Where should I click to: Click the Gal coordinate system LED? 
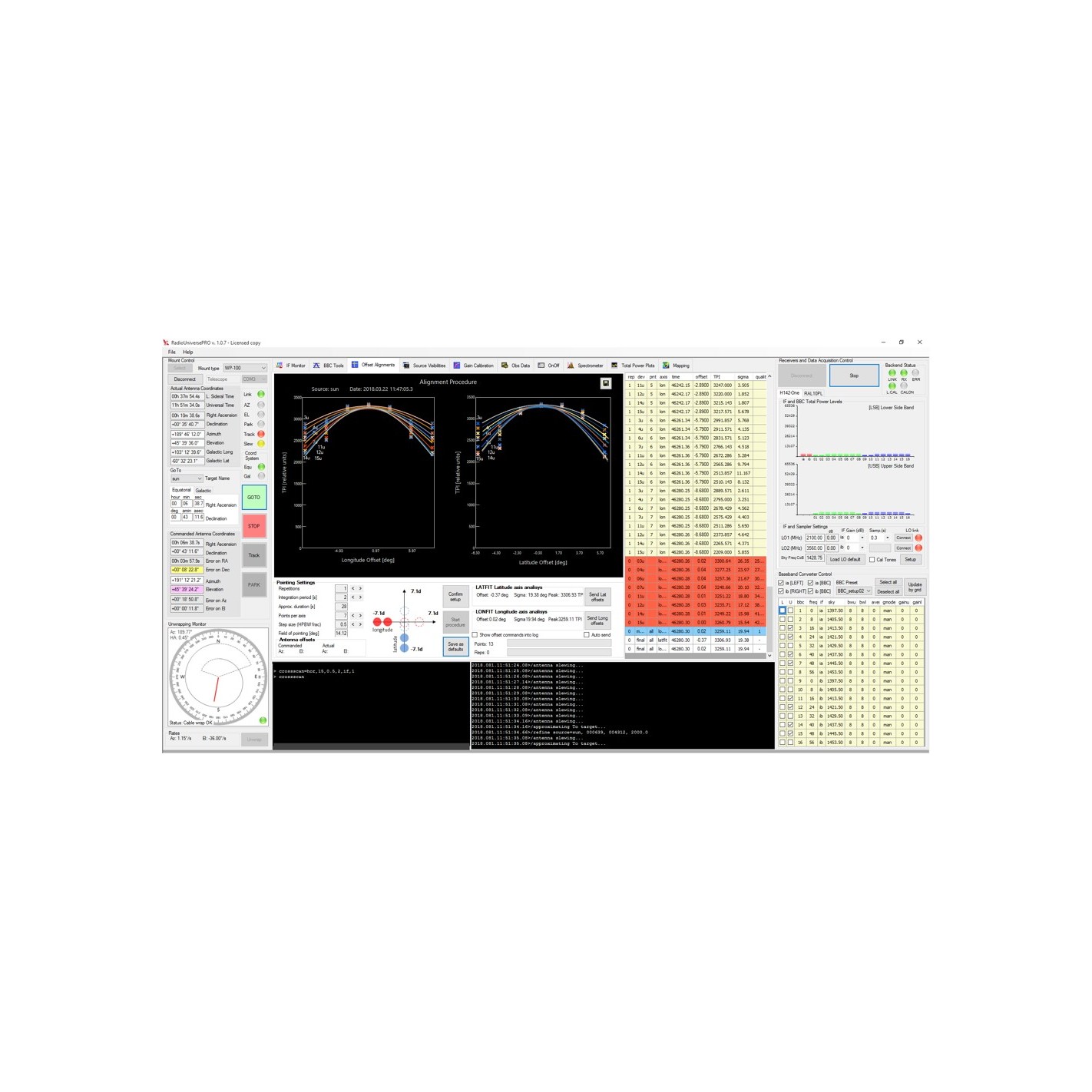[x=261, y=476]
